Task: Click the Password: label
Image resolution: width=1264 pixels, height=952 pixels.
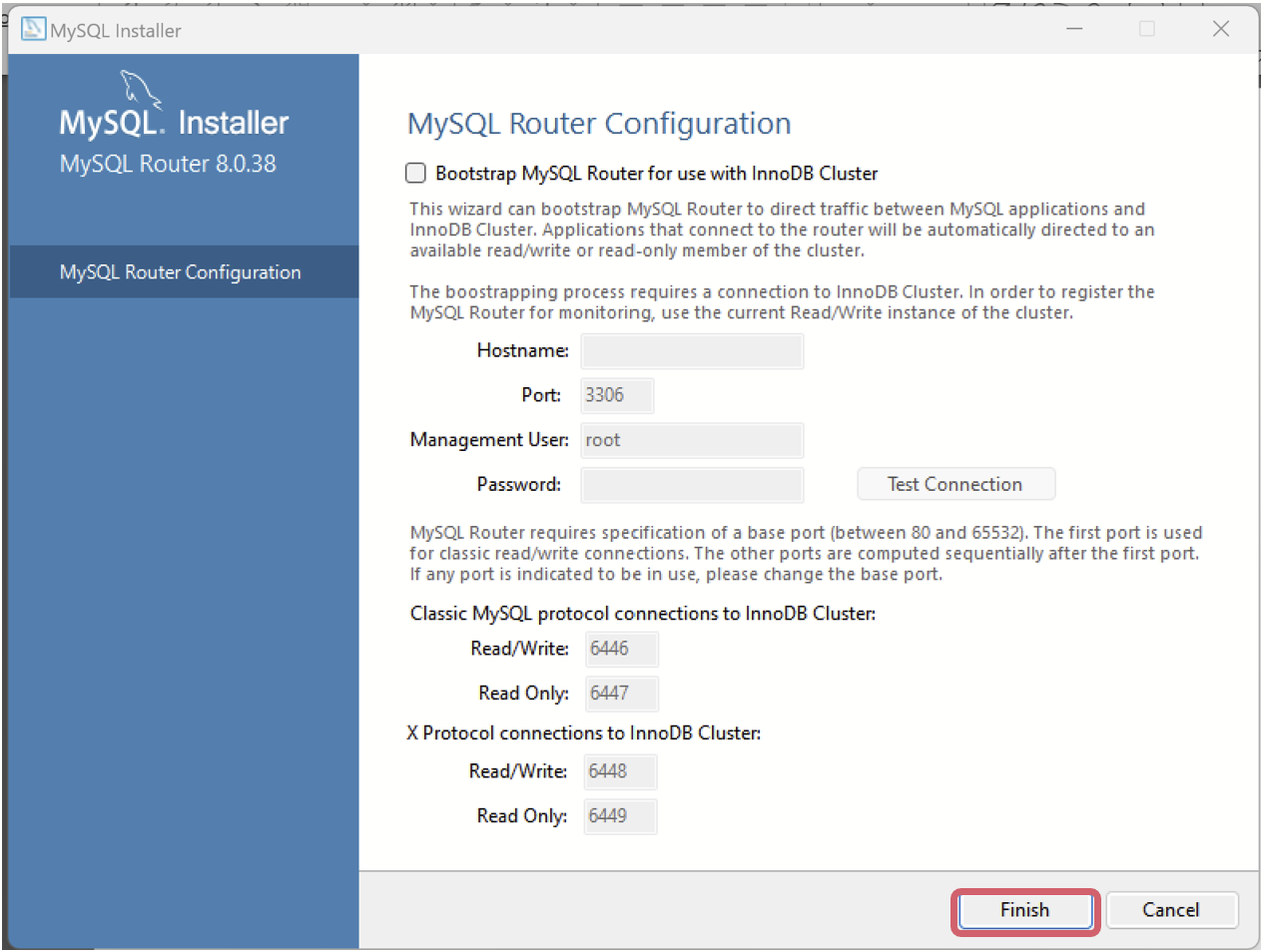Action: (519, 484)
